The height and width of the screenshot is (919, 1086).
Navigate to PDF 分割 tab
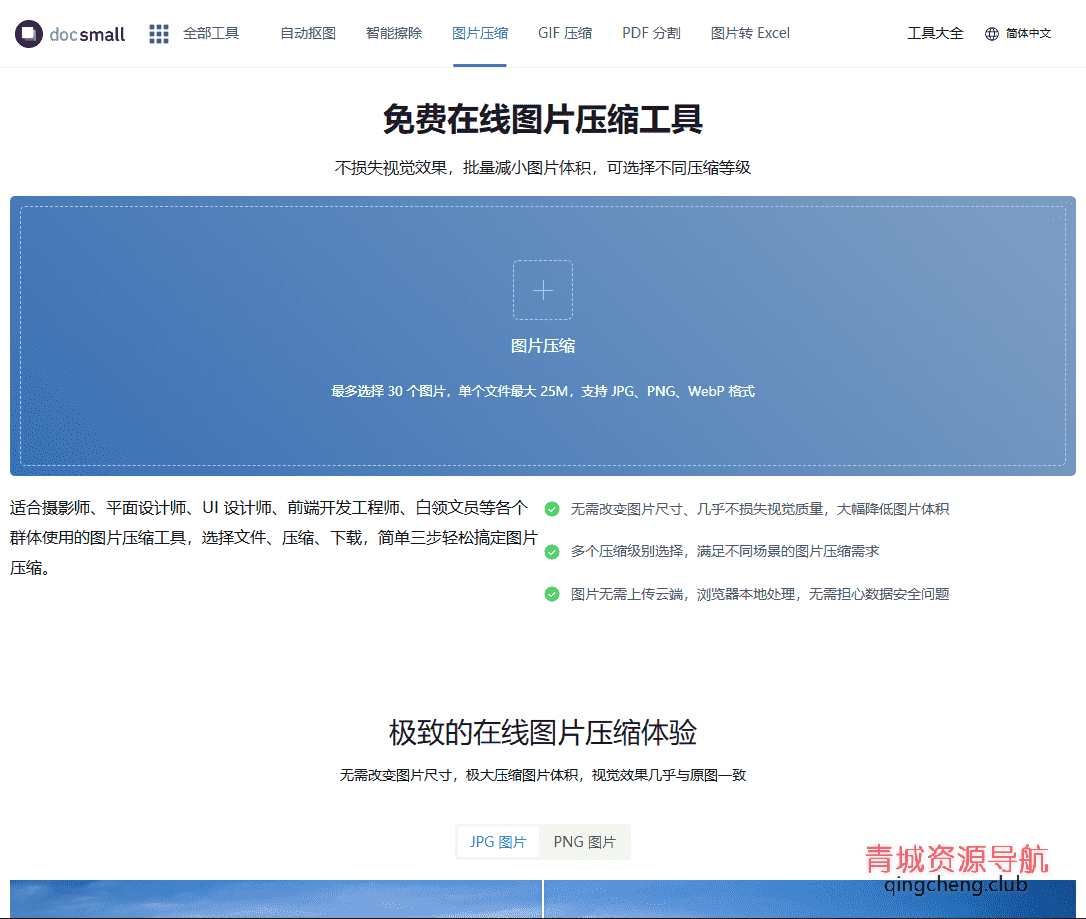[x=651, y=33]
